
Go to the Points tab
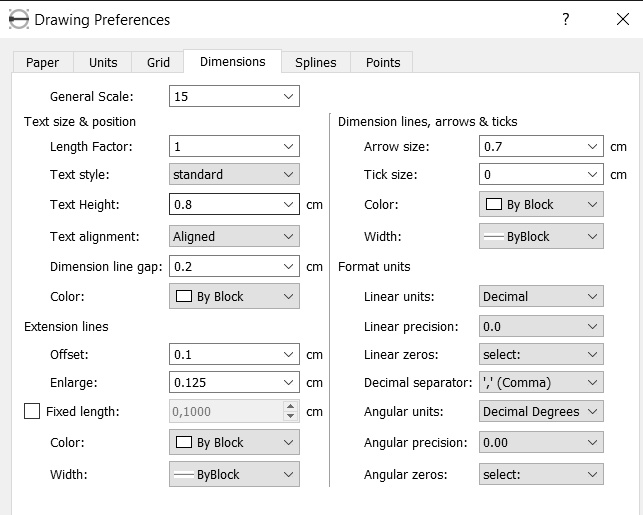[383, 62]
